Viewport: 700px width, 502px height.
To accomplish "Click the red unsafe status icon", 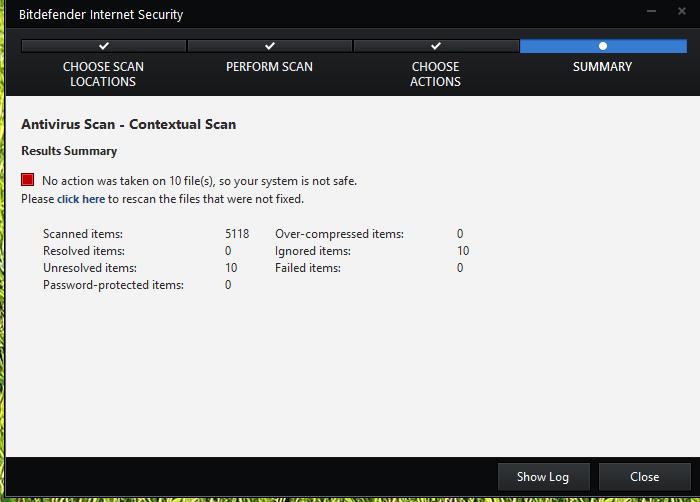I will [28, 180].
